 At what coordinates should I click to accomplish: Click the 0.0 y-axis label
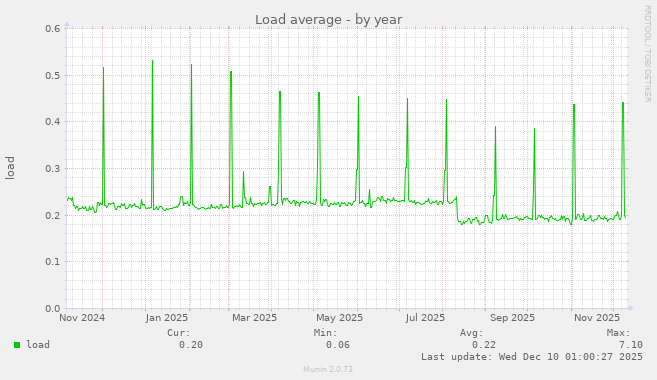[x=53, y=309]
